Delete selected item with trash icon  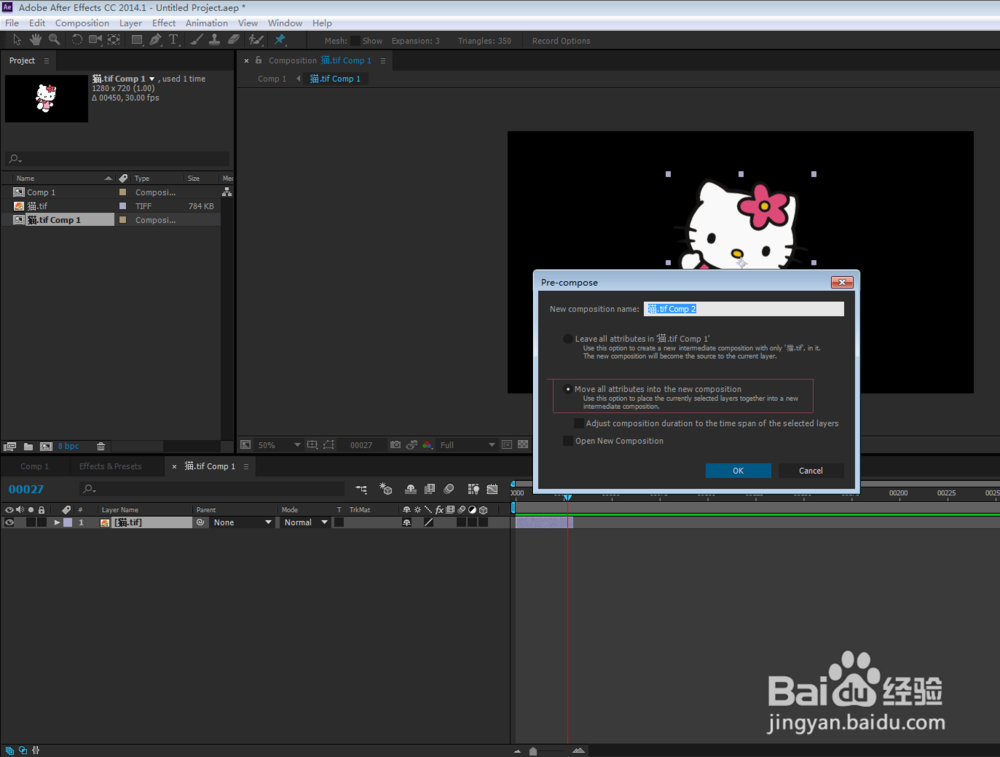tap(101, 446)
